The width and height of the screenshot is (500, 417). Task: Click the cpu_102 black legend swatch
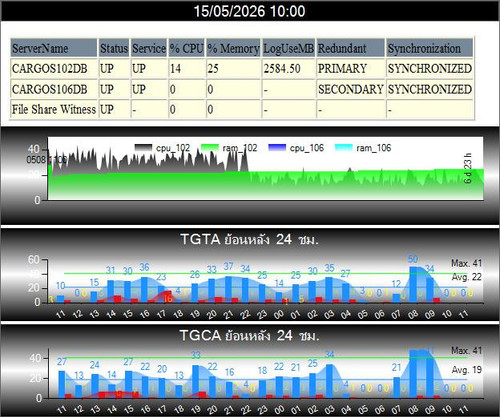coord(143,148)
